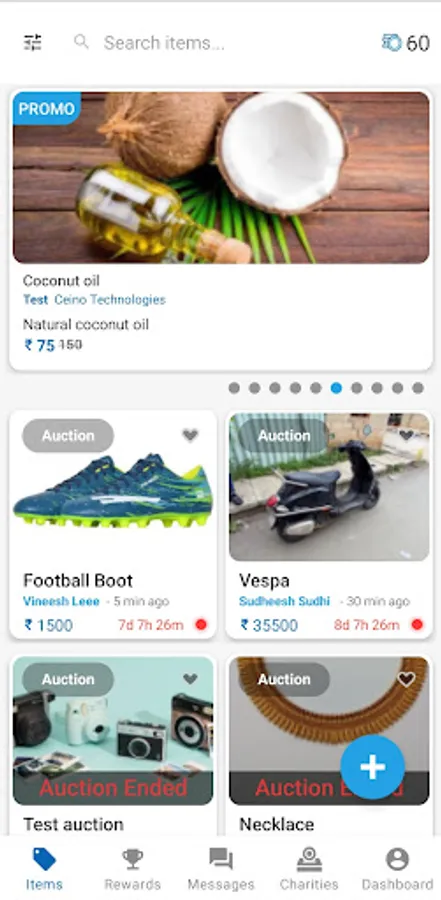The width and height of the screenshot is (441, 900).
Task: Open seller Vineesh Leee profile link
Action: click(x=61, y=602)
